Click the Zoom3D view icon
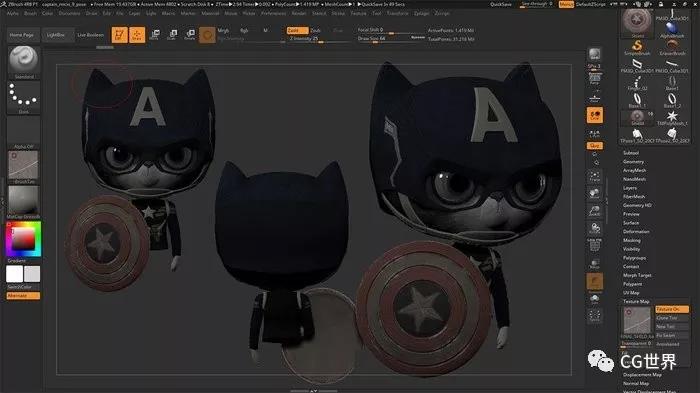This screenshot has width=700, height=393. [594, 211]
